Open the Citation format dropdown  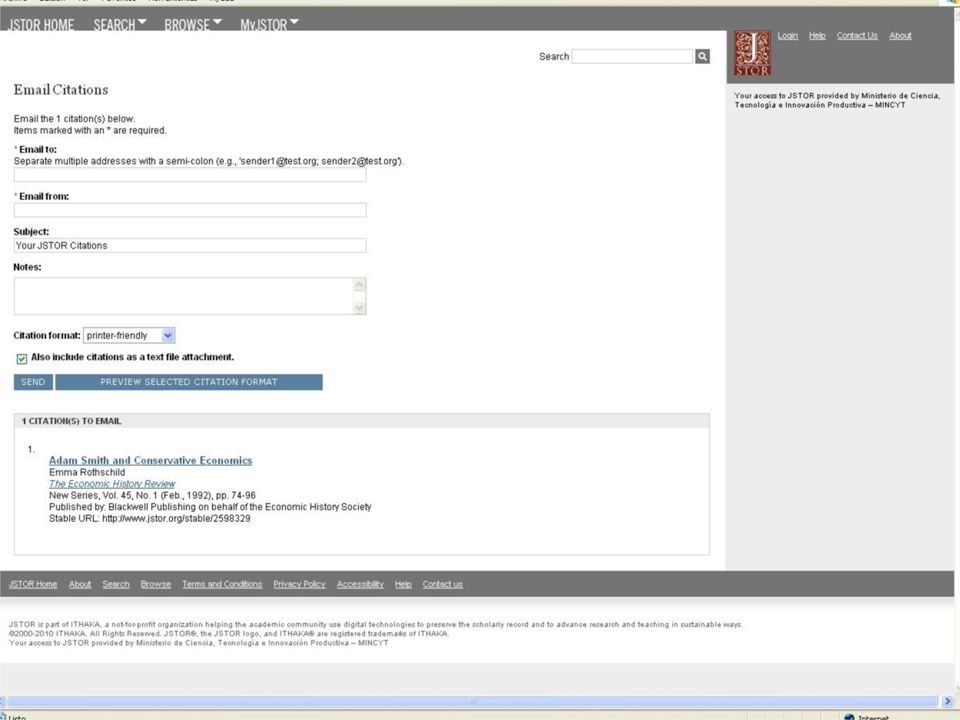pos(129,336)
